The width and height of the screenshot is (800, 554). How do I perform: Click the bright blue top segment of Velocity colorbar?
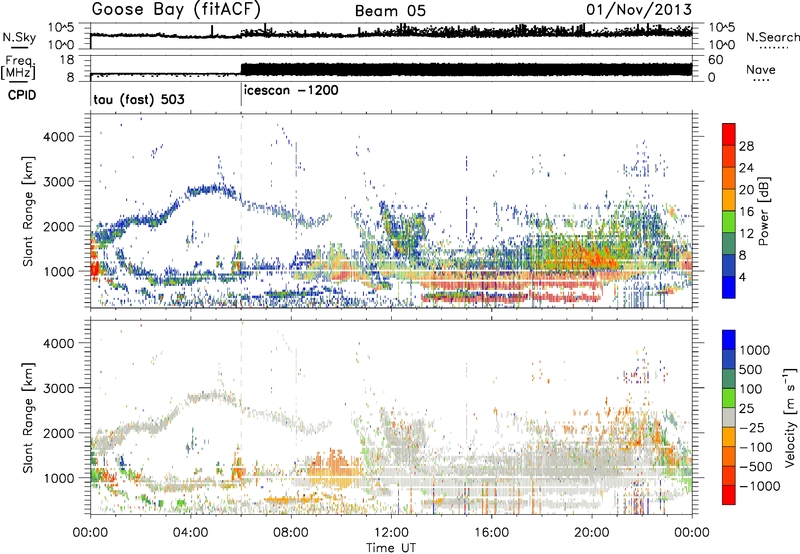coord(729,340)
